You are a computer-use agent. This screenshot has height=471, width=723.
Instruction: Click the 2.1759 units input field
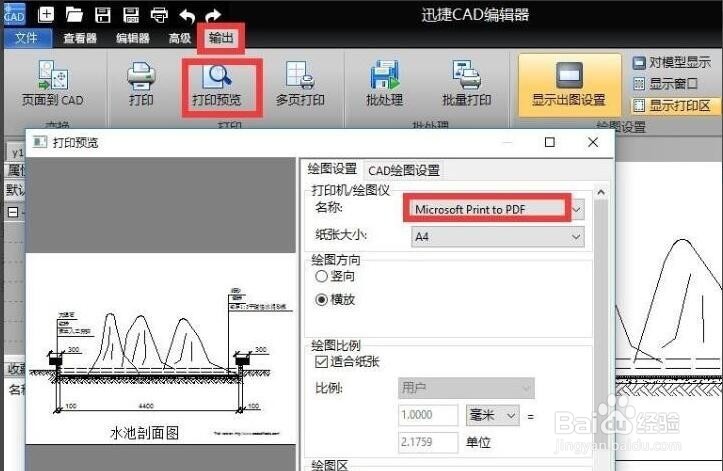pyautogui.click(x=428, y=442)
